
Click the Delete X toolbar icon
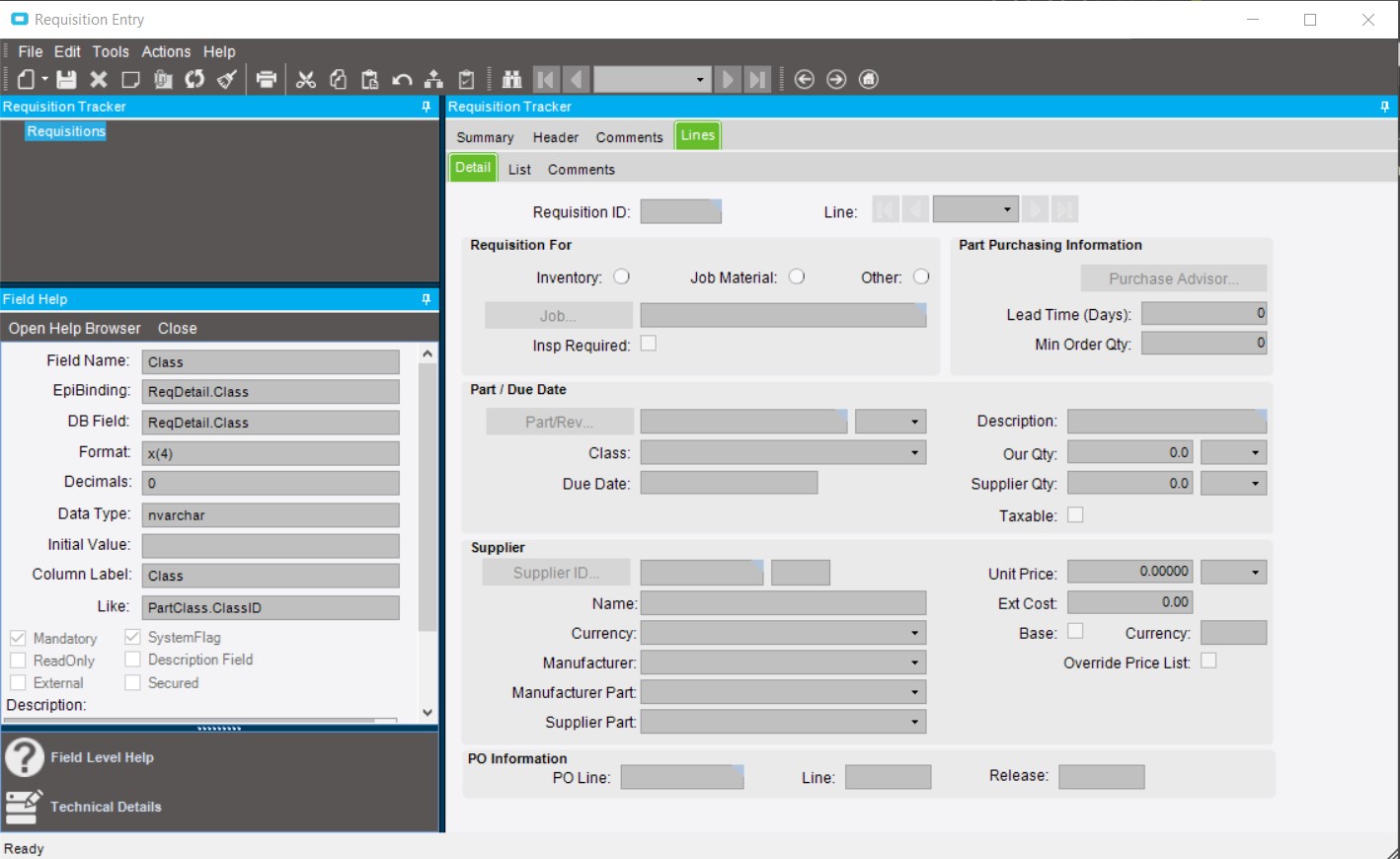(99, 80)
